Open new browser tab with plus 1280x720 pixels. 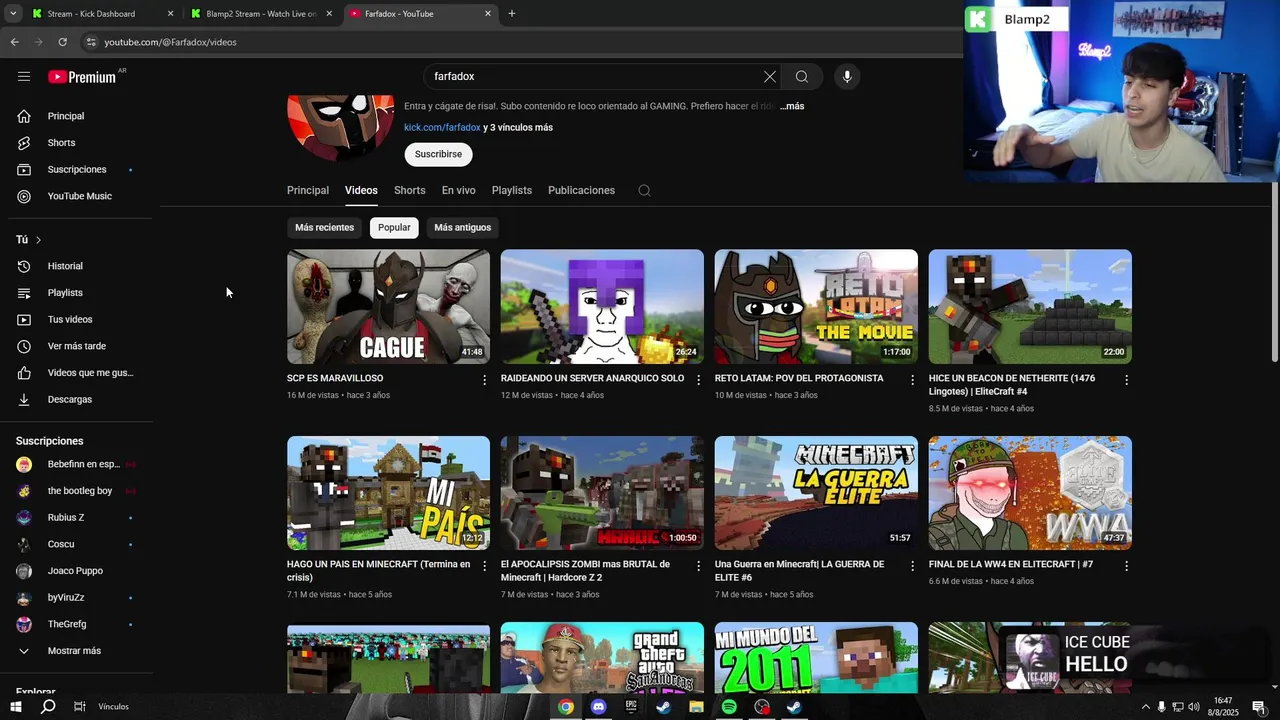[x=512, y=14]
